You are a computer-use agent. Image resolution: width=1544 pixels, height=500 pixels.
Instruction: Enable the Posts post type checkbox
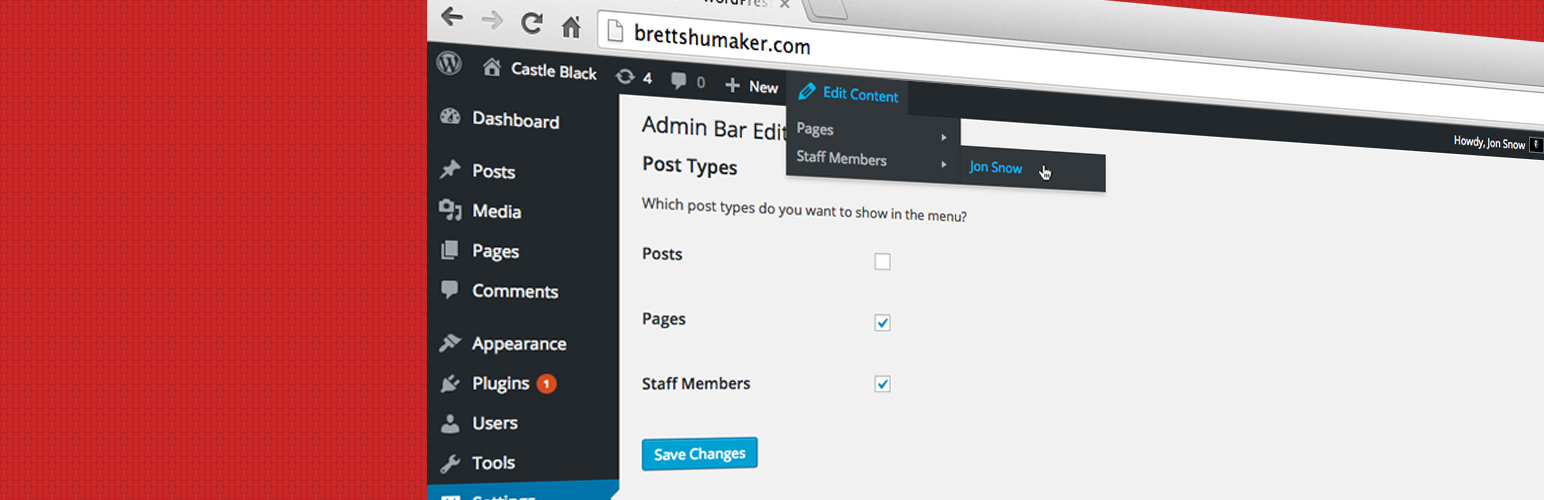click(882, 262)
